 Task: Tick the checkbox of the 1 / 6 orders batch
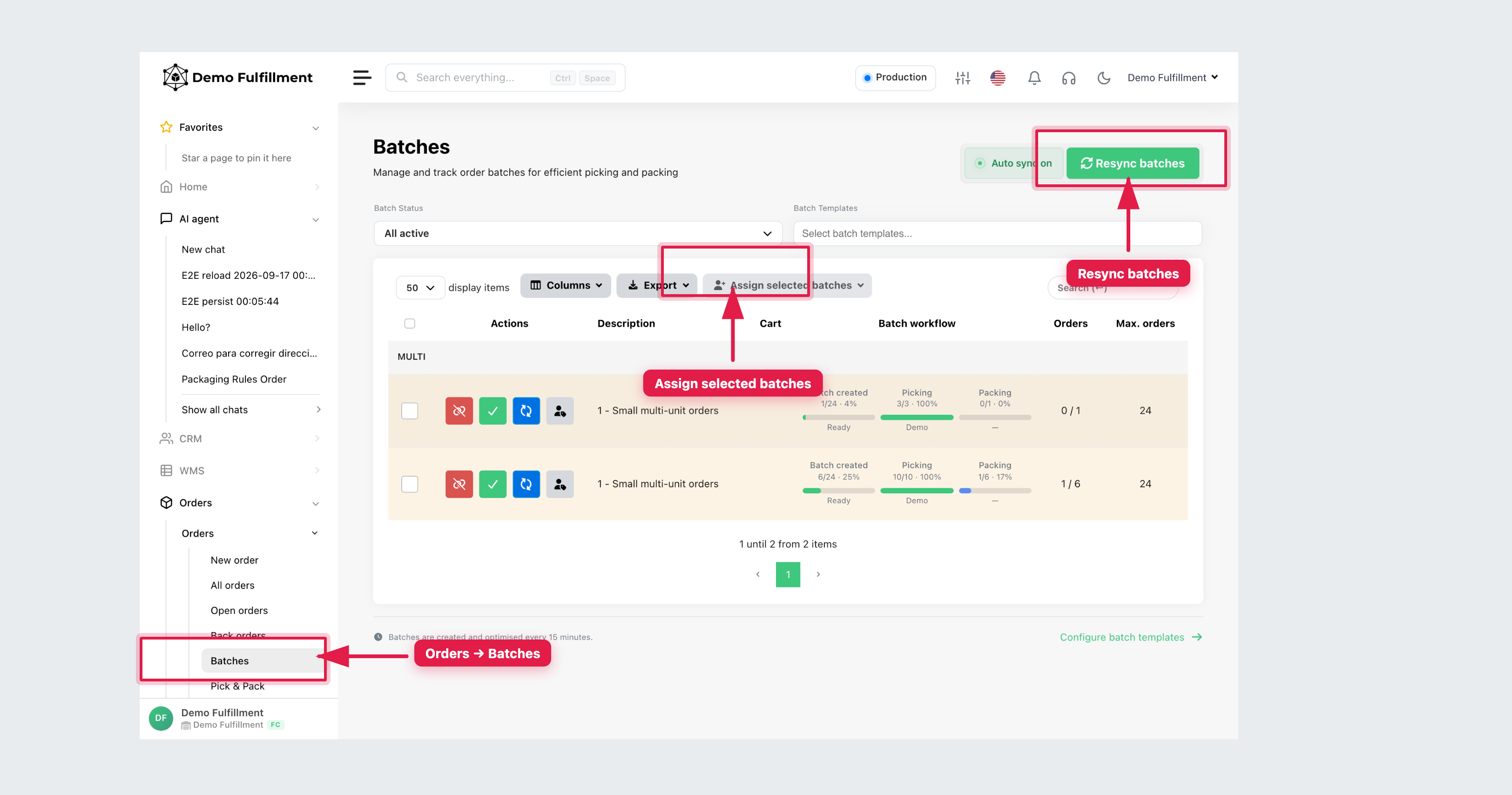(410, 484)
